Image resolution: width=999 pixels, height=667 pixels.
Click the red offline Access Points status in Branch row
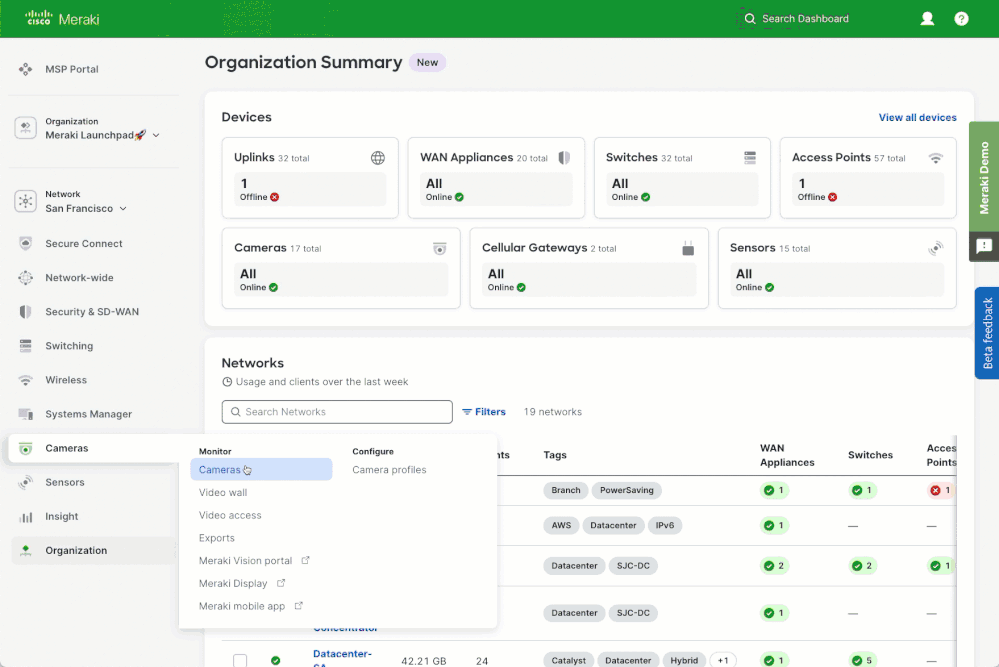click(940, 491)
